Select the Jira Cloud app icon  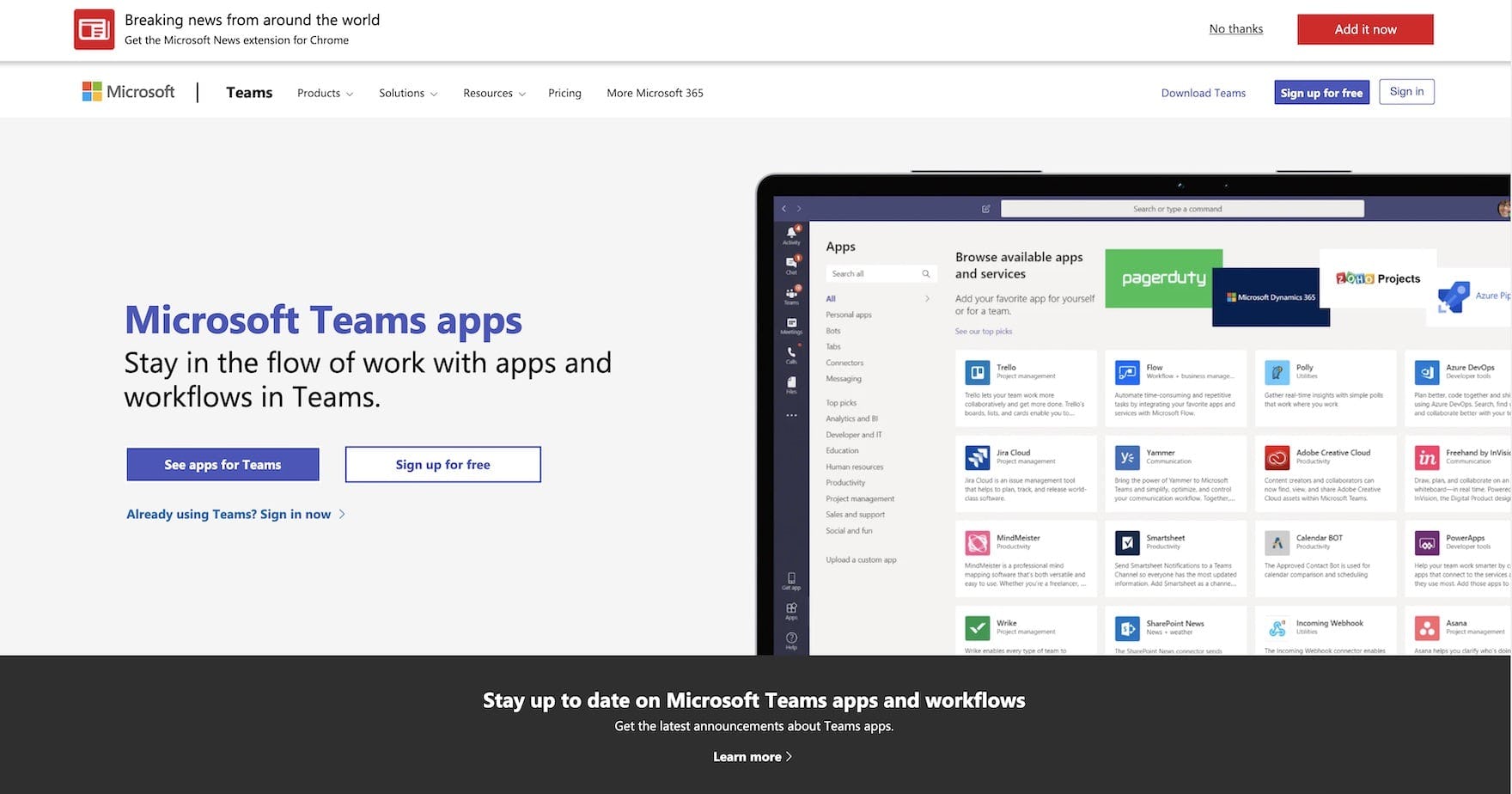[x=977, y=457]
